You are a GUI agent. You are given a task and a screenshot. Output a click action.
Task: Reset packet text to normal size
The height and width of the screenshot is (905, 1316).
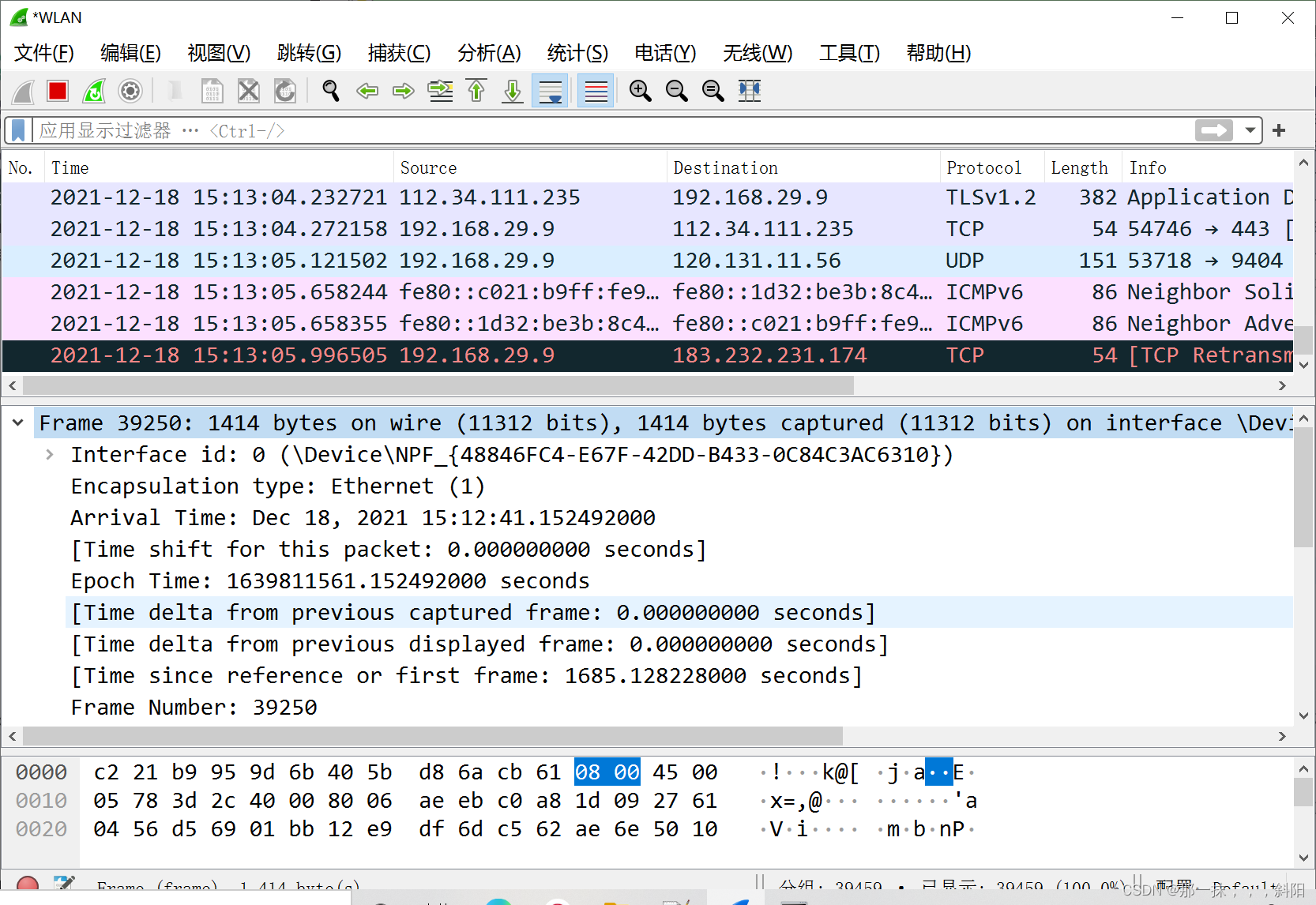713,92
